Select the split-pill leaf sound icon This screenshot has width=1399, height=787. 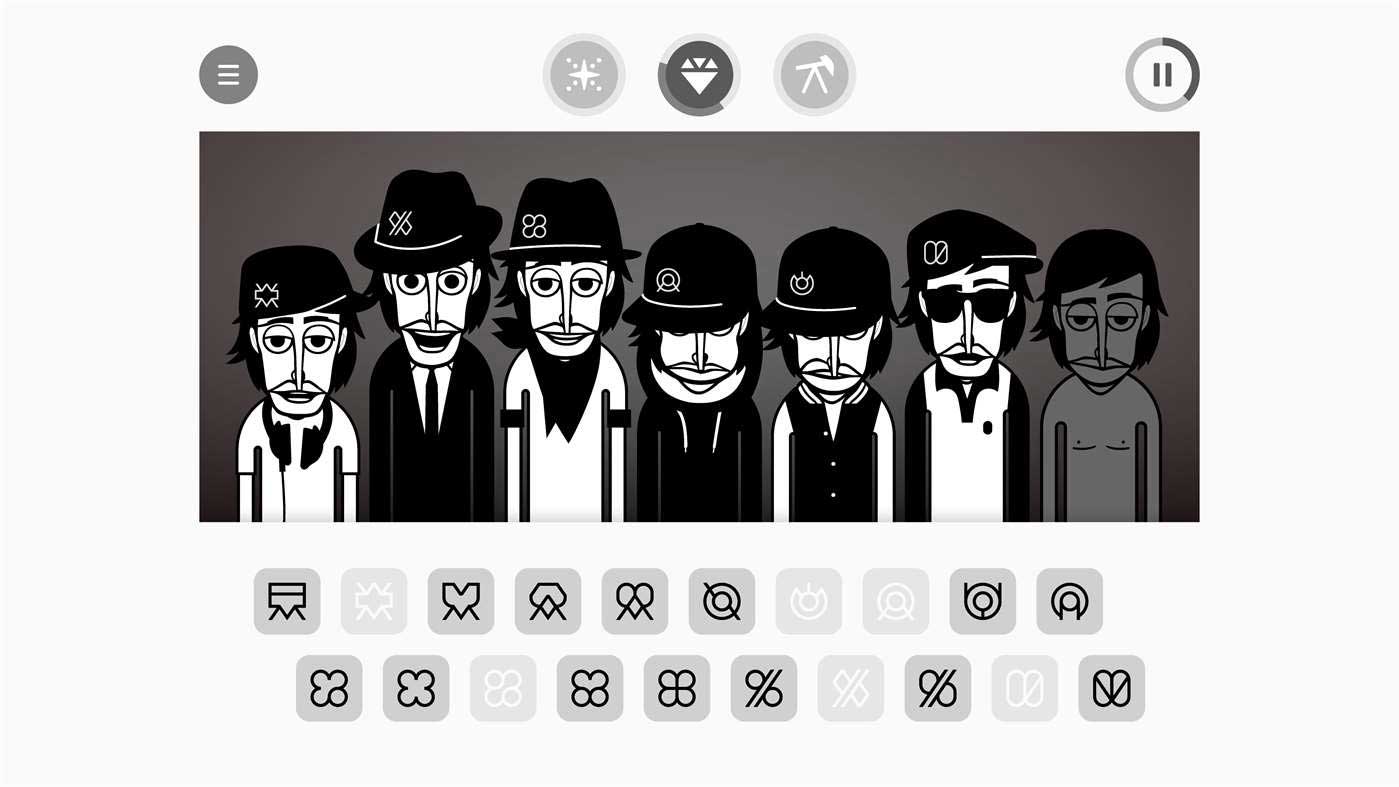1112,688
